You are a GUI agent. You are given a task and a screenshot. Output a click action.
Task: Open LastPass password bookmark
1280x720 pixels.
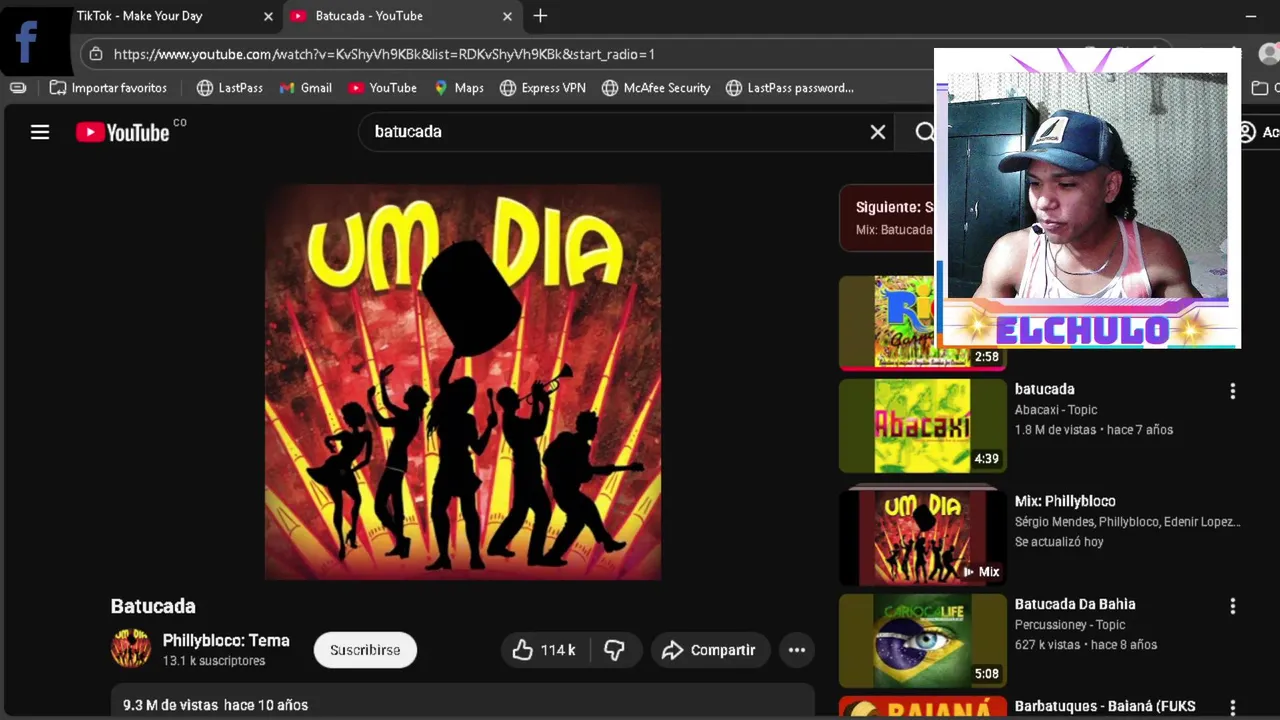(x=790, y=88)
